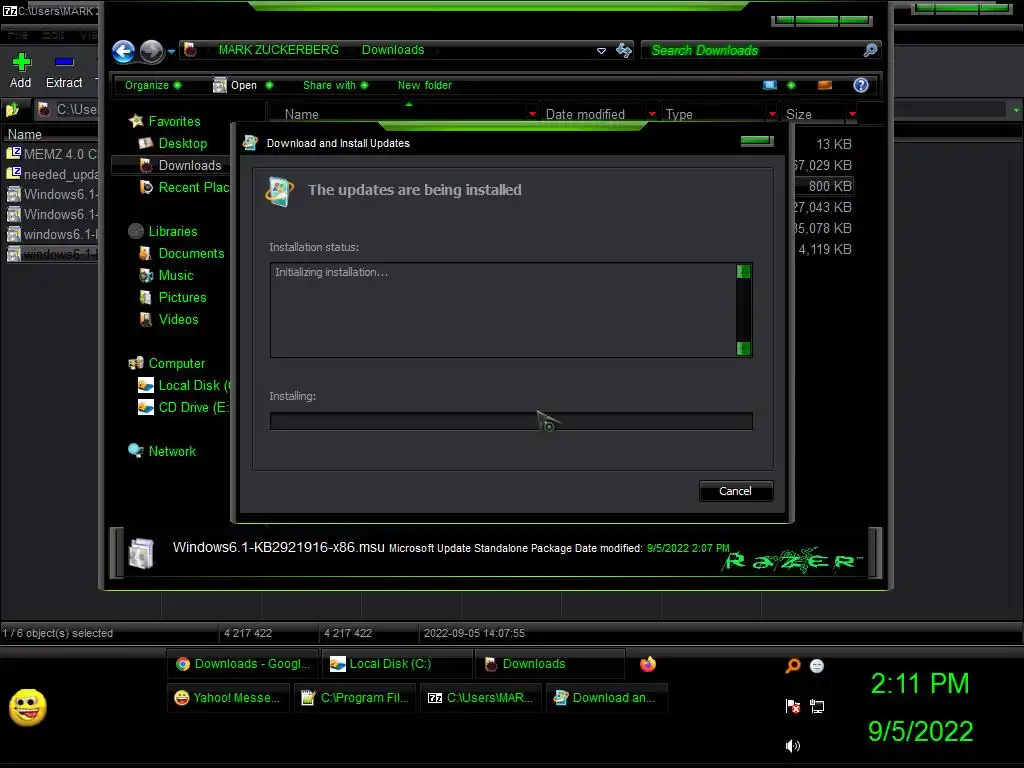Click the 7-Zip up-folder icon
The image size is (1024, 768).
12,110
